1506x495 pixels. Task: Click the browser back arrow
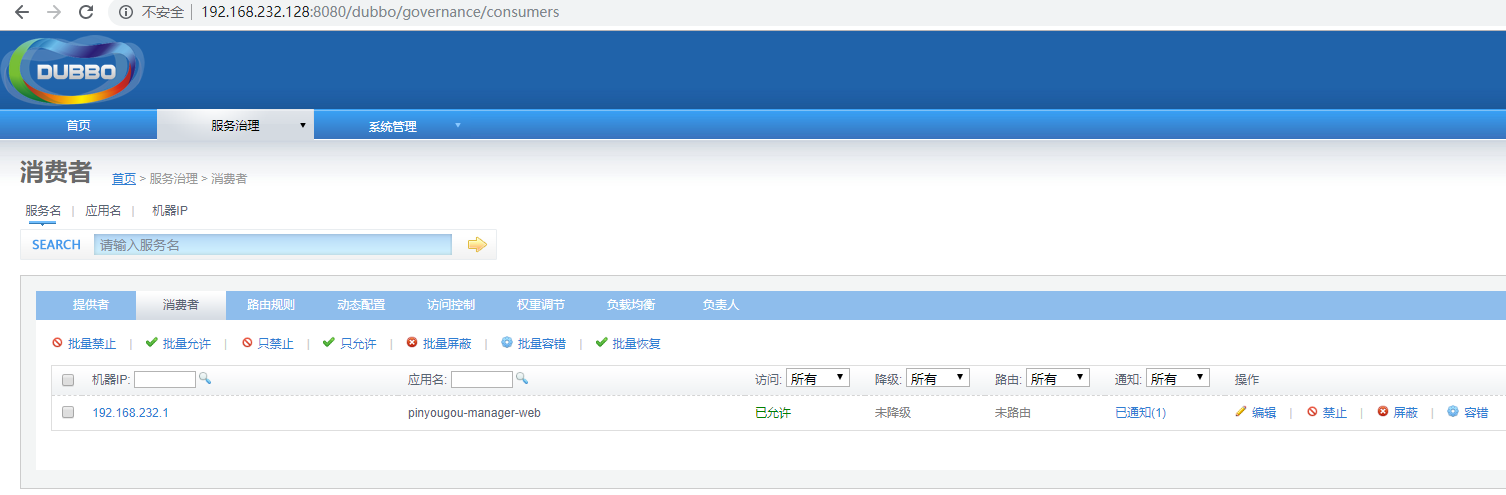pyautogui.click(x=21, y=13)
